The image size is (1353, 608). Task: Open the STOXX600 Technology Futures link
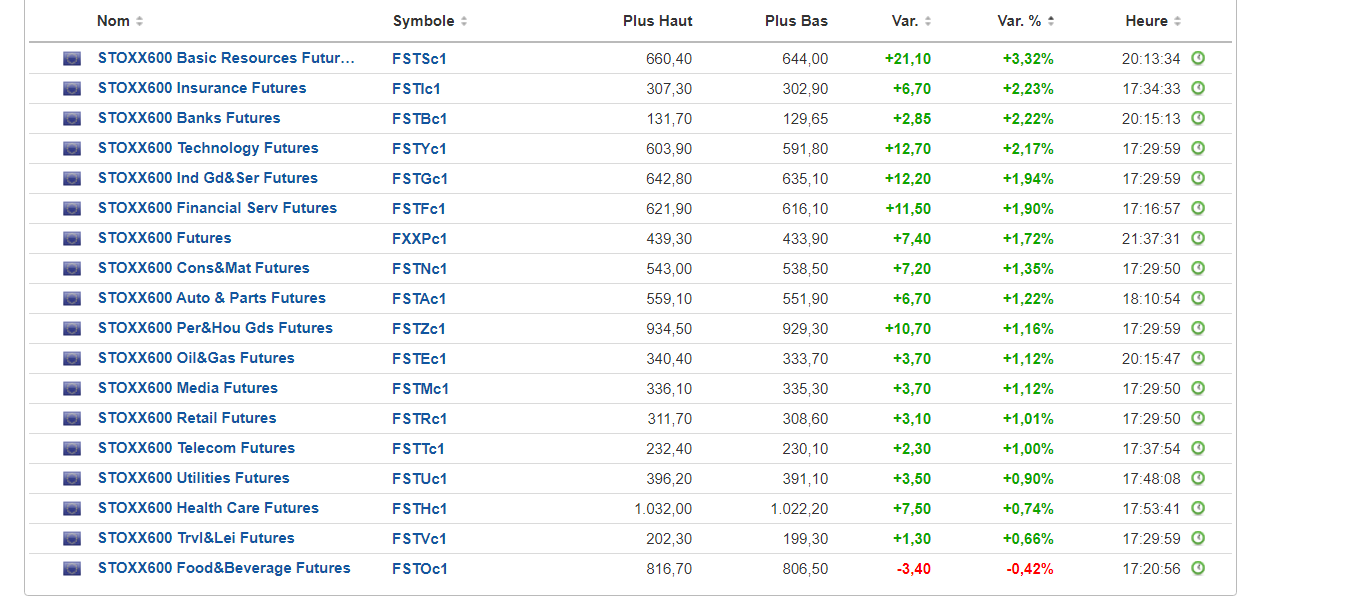point(208,148)
